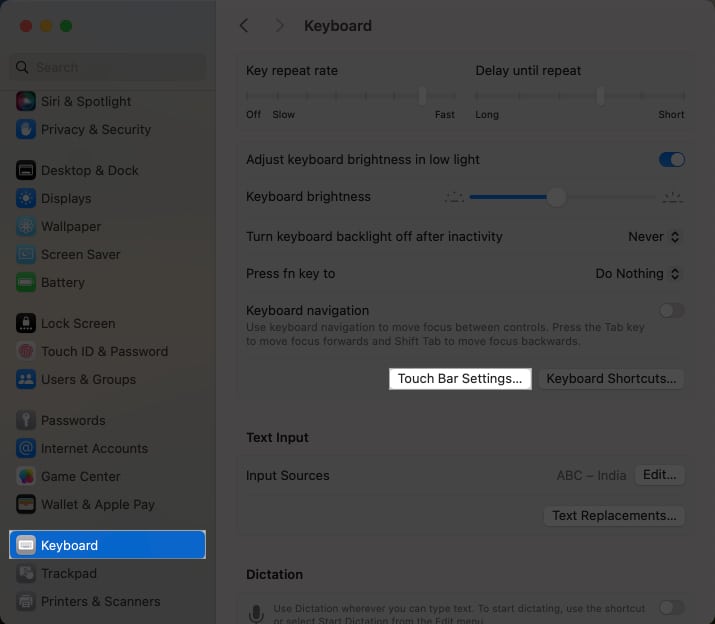Click the yellow minimize window button

pos(46,26)
